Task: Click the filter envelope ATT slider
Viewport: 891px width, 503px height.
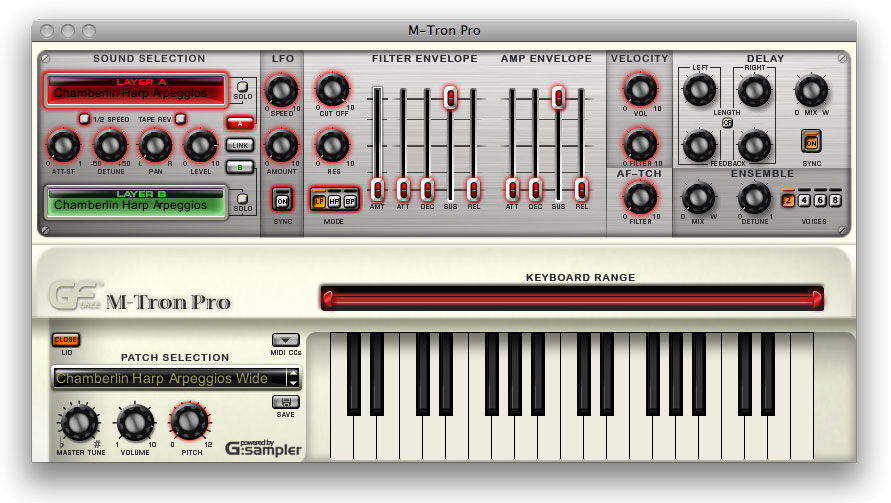Action: pyautogui.click(x=403, y=189)
